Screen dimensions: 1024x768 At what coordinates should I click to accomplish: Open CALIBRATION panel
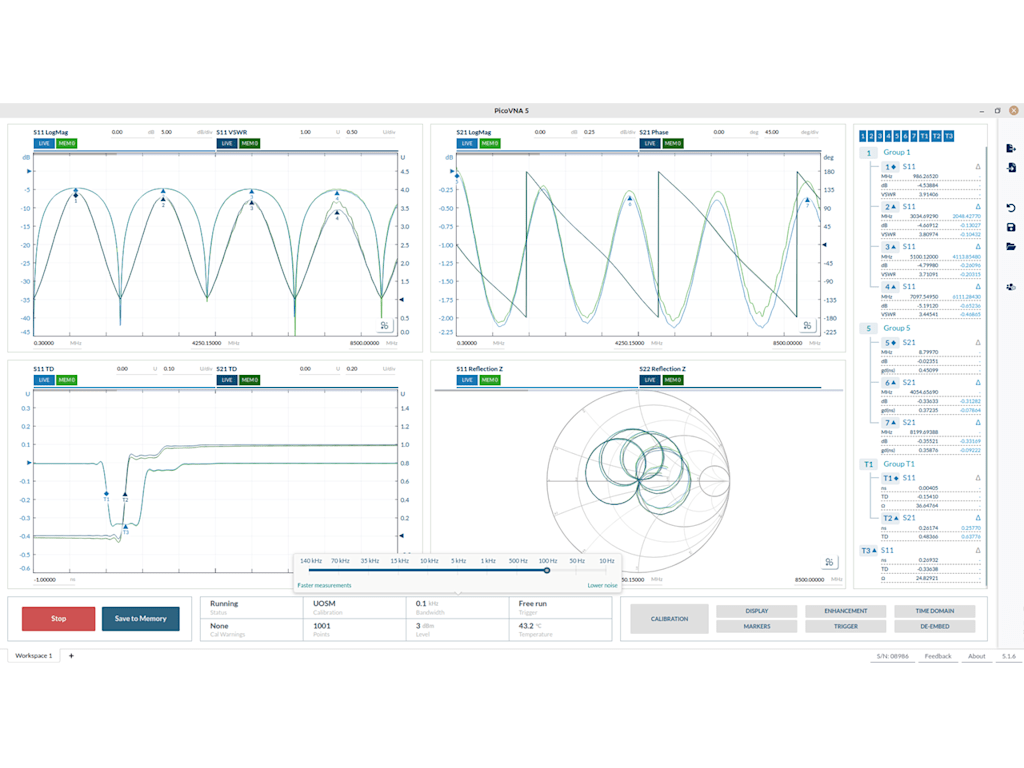point(669,618)
